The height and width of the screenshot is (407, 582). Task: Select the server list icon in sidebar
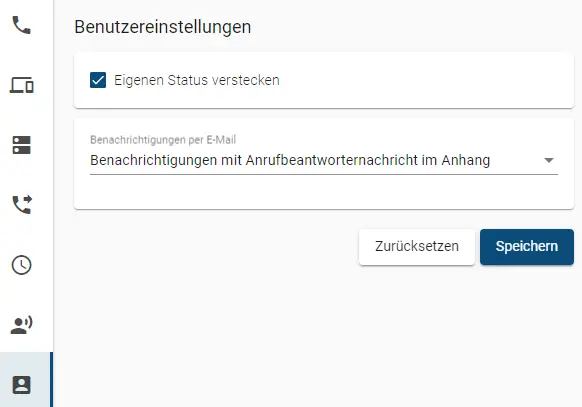click(x=22, y=145)
